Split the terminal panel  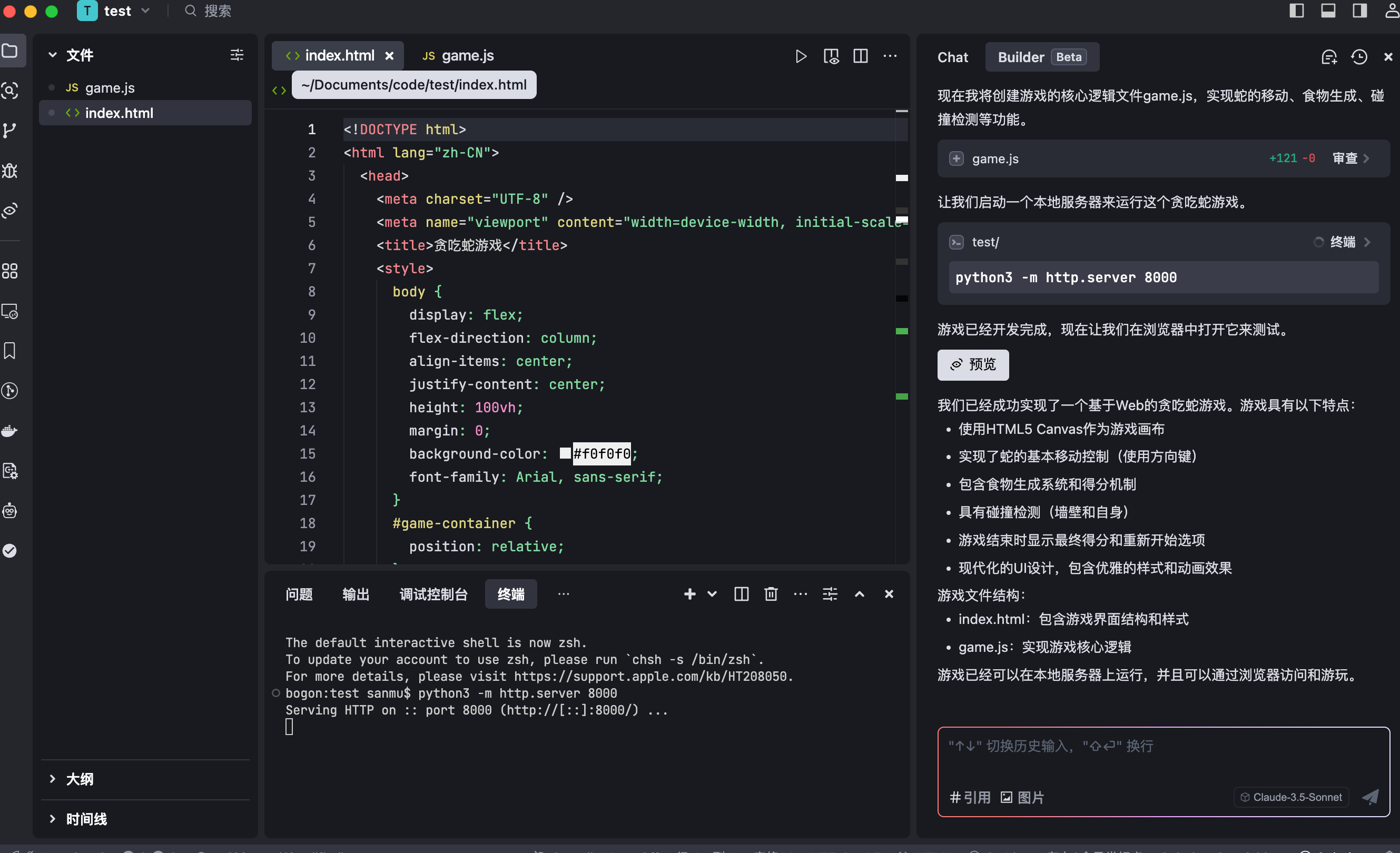742,594
